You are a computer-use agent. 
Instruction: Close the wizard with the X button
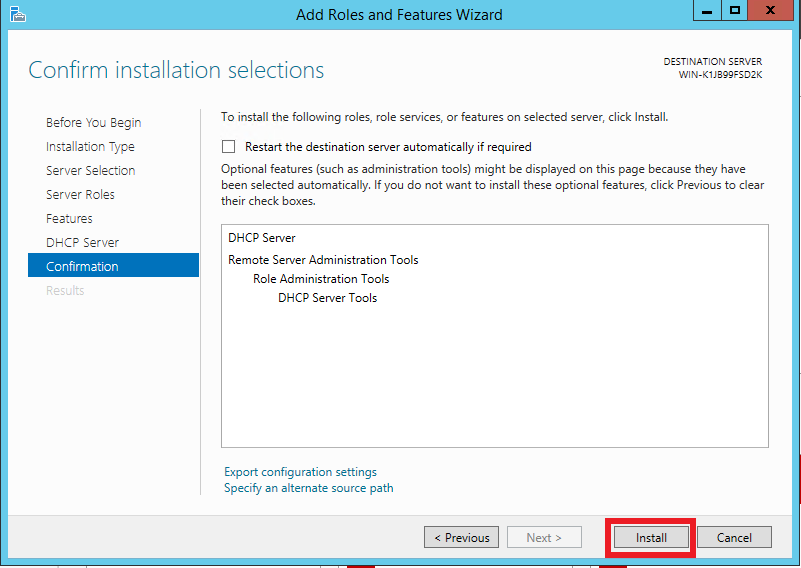click(x=770, y=10)
